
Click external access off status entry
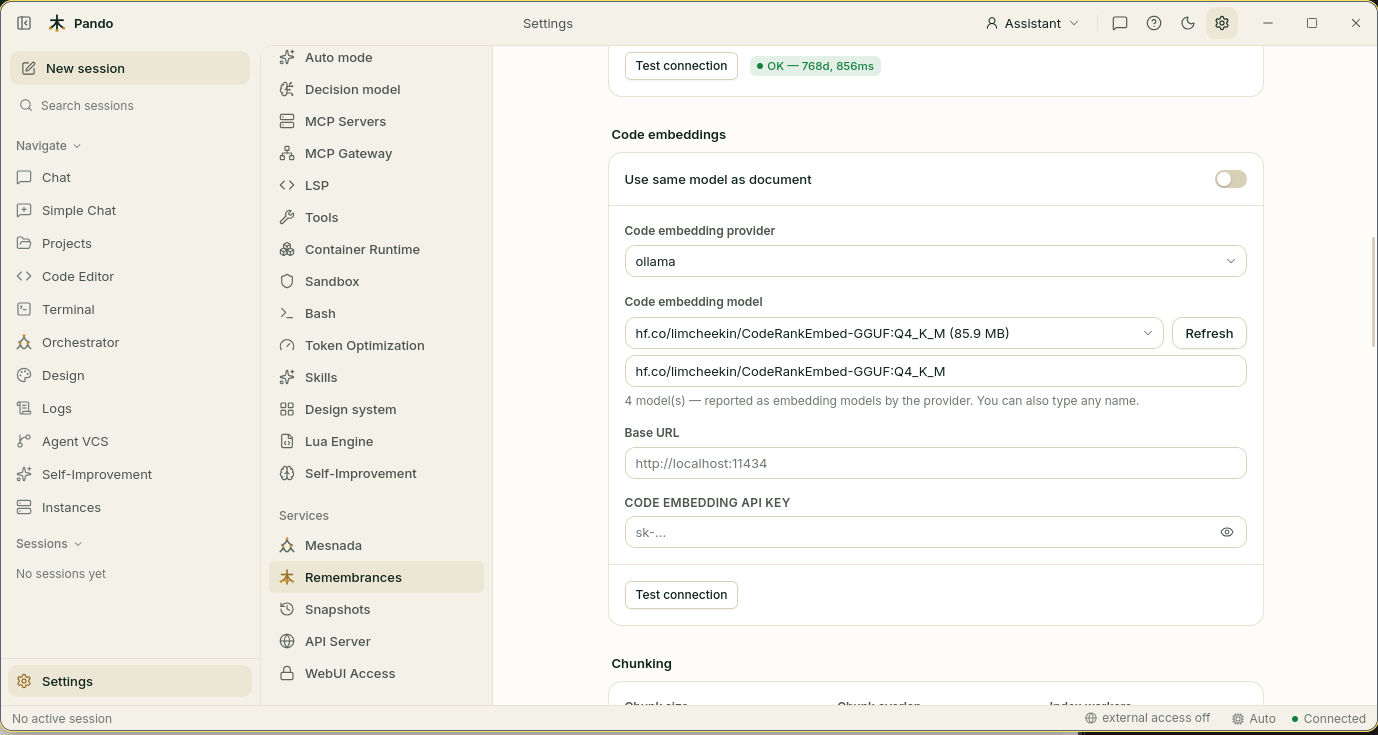pos(1147,718)
